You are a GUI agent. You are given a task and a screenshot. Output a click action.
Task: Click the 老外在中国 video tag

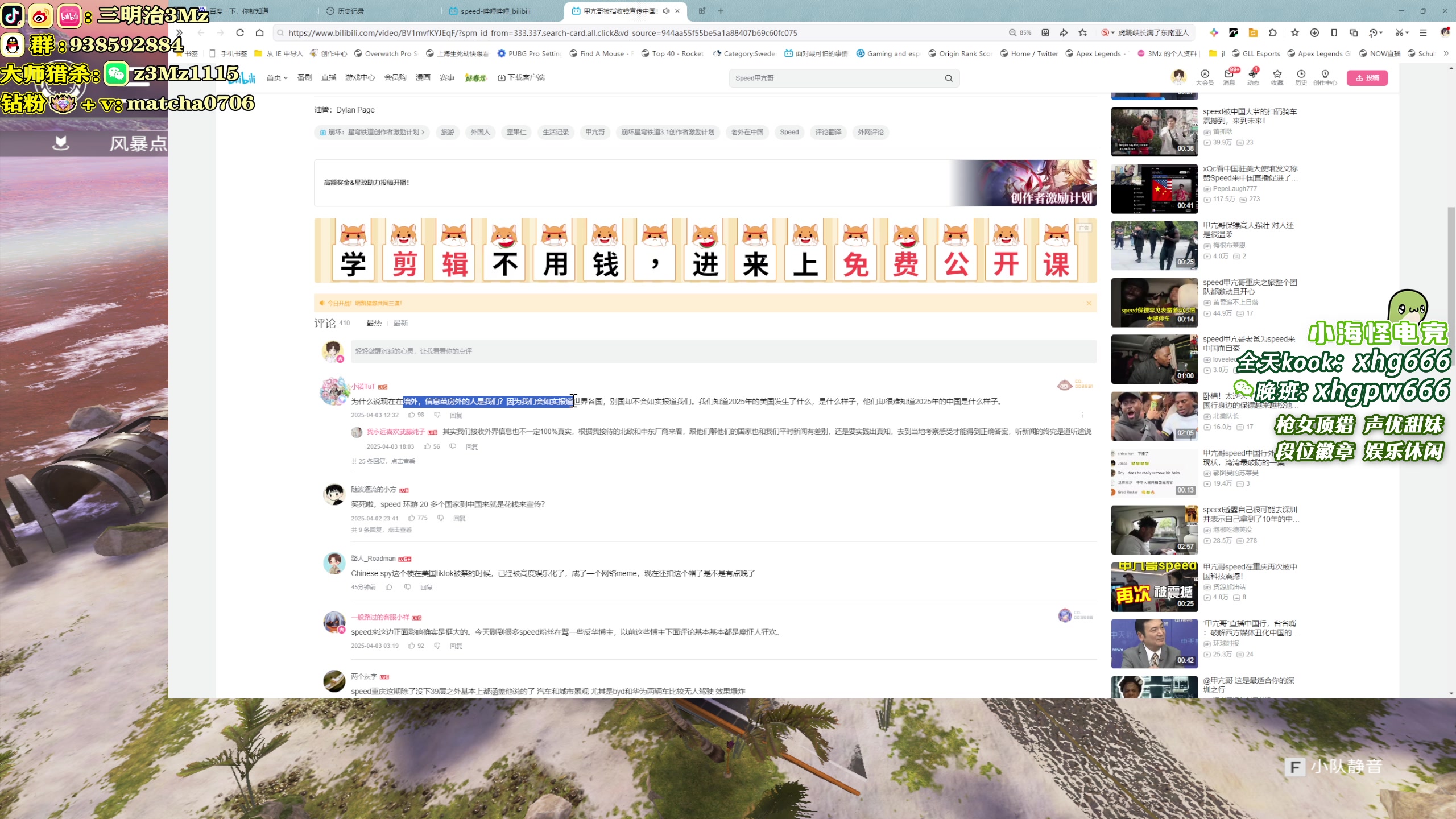click(x=747, y=132)
